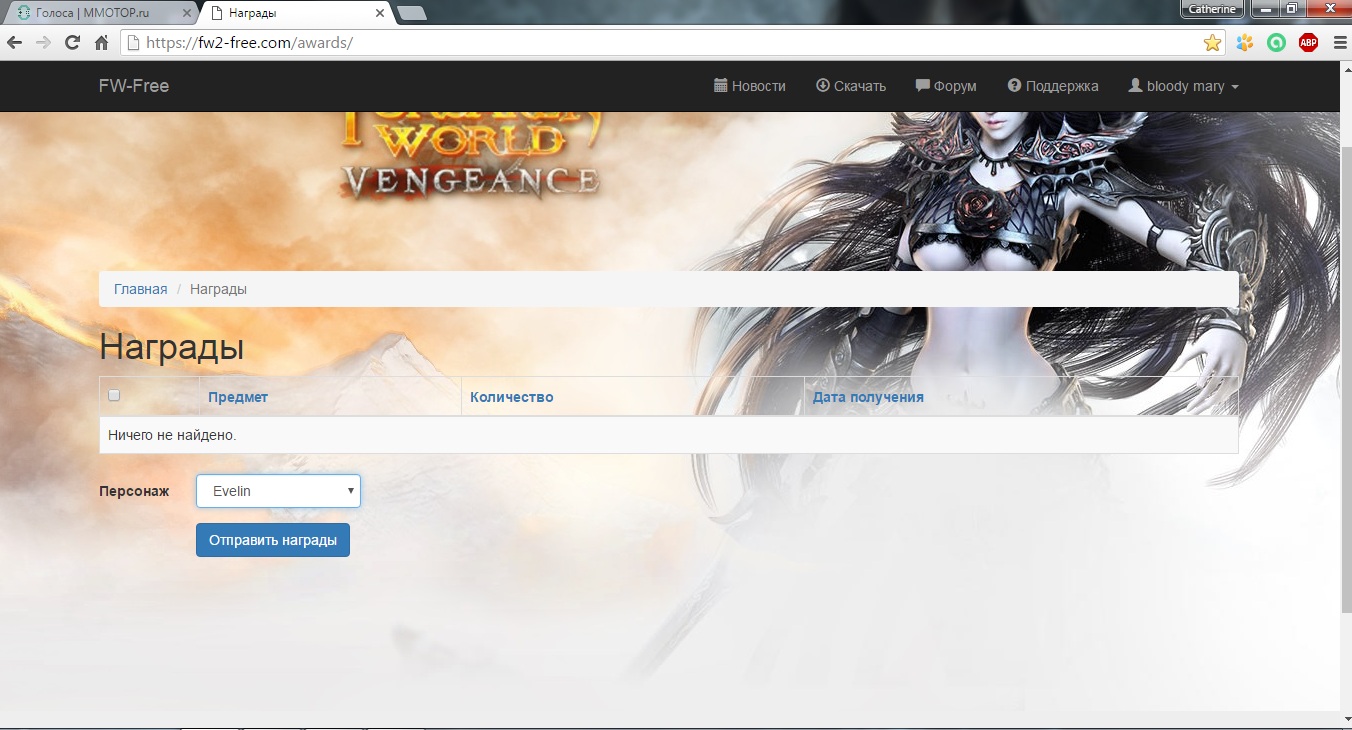
Task: Toggle the select-all checkbox in table header
Action: pos(114,395)
